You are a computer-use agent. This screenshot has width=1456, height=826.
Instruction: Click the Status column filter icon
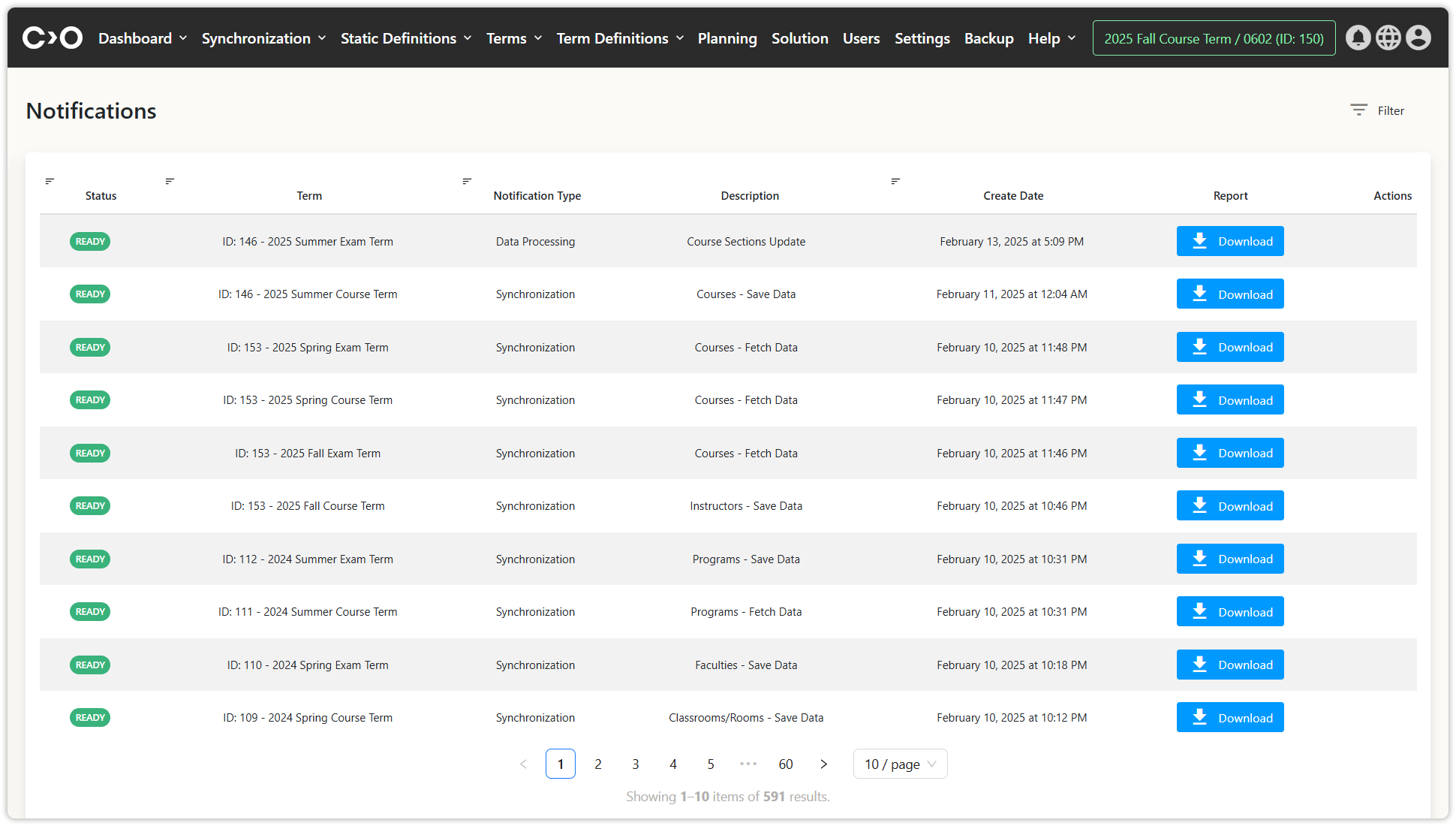pyautogui.click(x=50, y=181)
